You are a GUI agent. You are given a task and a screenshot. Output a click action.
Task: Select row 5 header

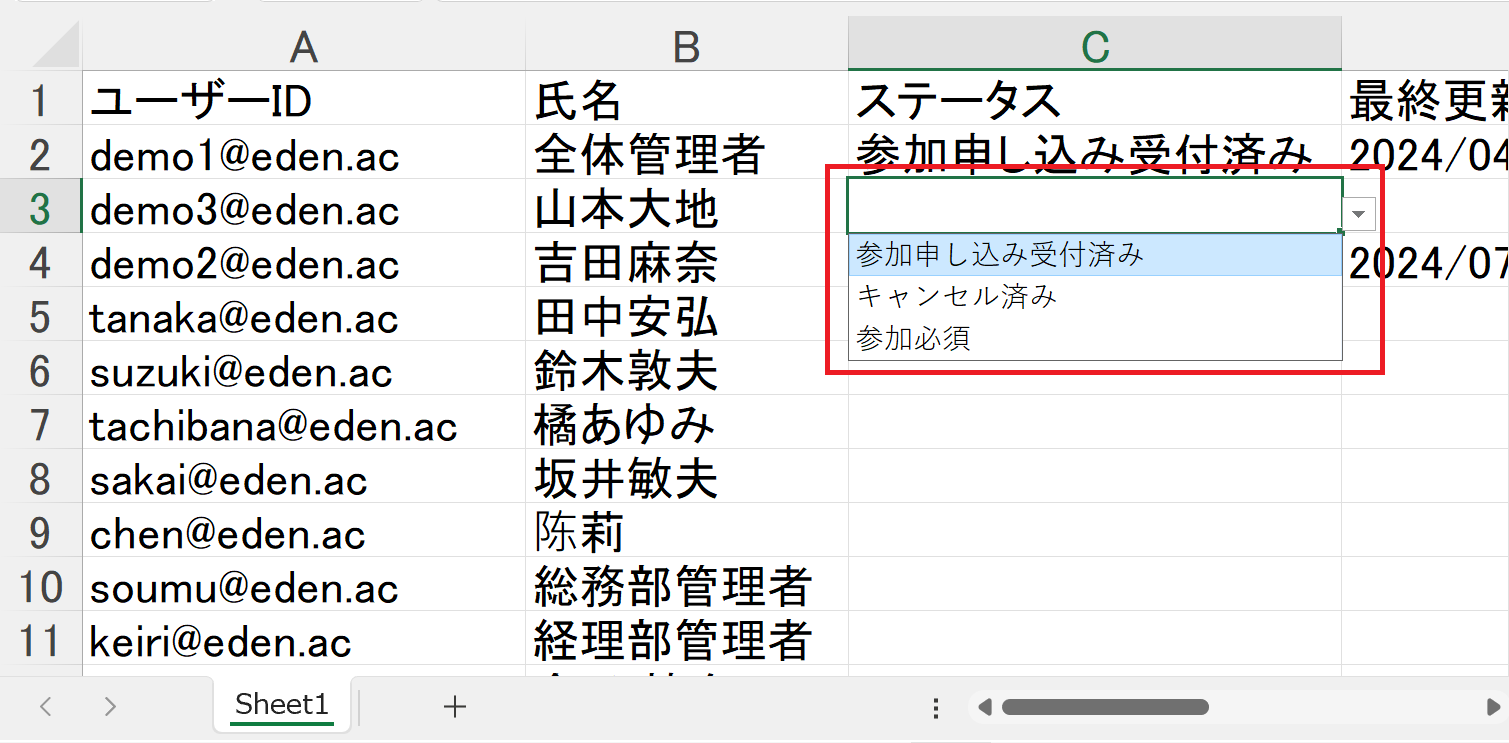coord(41,314)
